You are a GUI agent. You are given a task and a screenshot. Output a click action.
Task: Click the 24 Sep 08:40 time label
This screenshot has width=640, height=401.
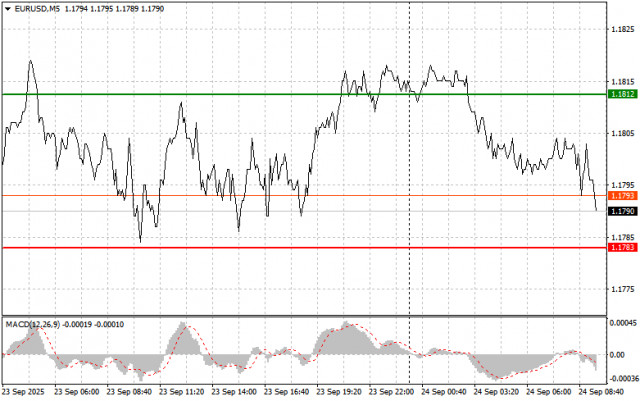[x=601, y=392]
